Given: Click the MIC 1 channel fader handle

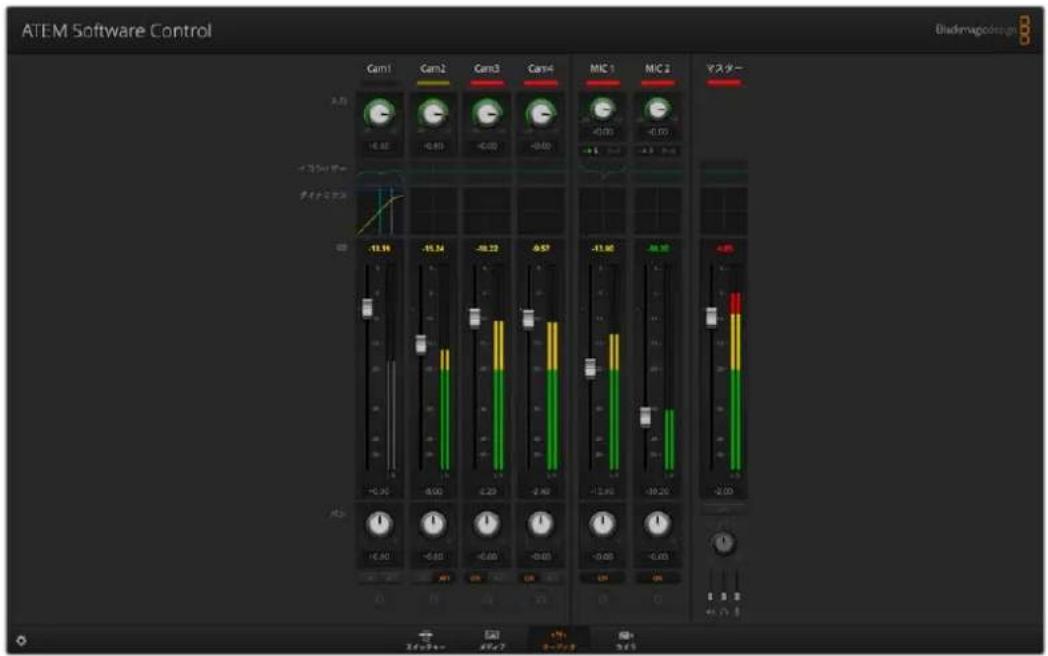Looking at the screenshot, I should pyautogui.click(x=590, y=368).
